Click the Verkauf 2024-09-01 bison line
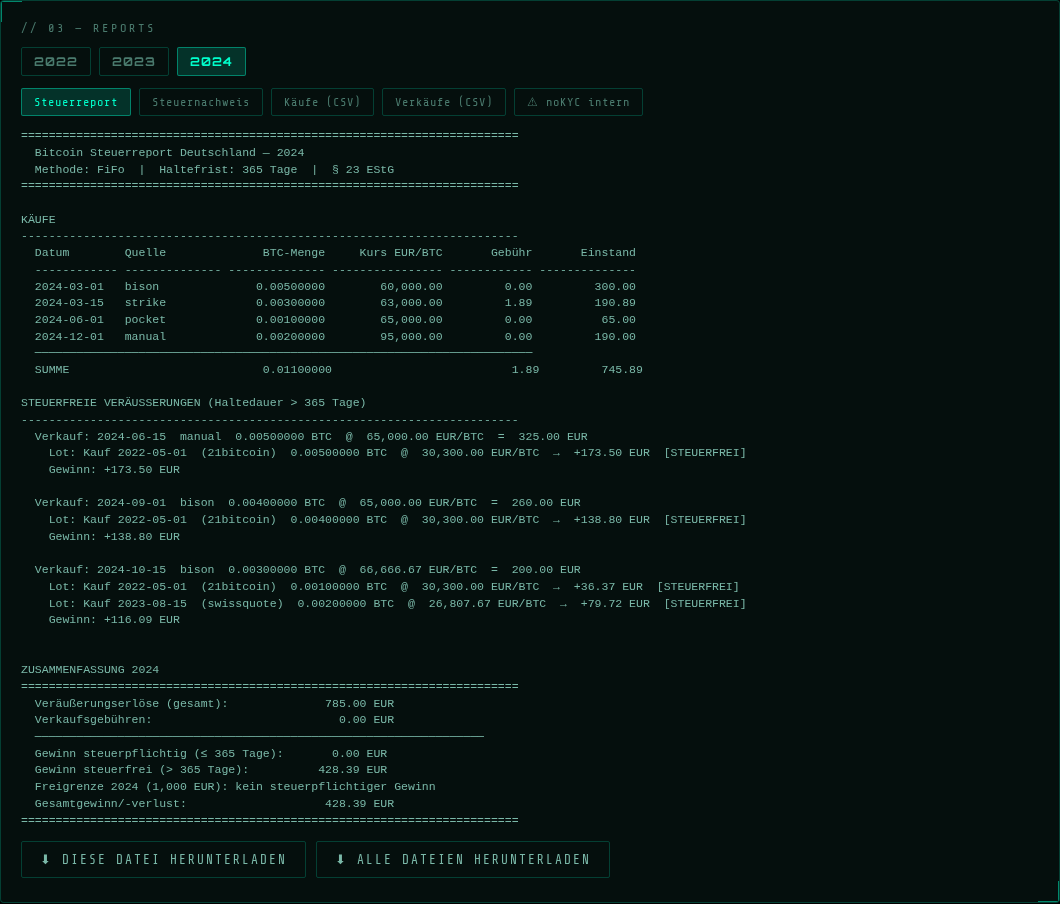 tap(308, 503)
